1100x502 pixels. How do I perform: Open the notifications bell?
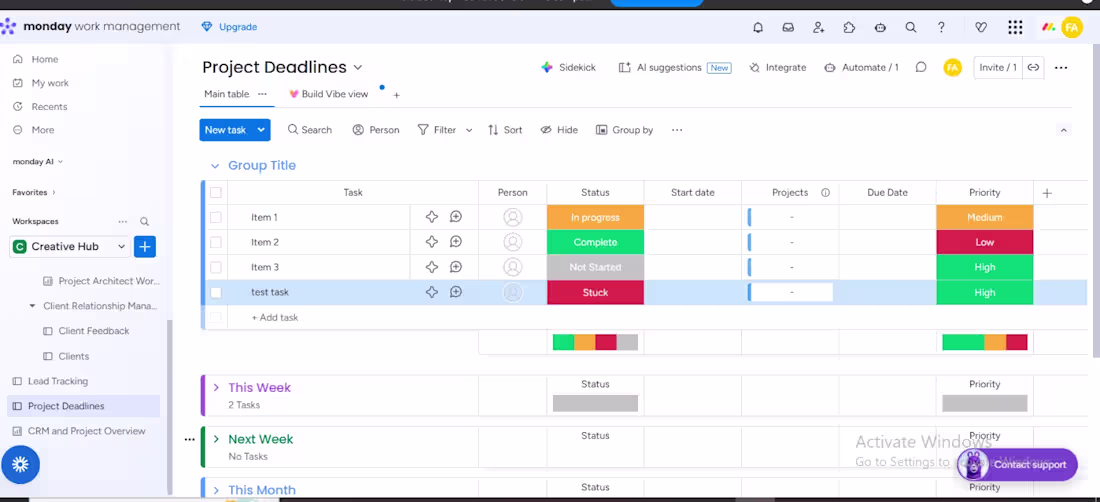pos(758,27)
